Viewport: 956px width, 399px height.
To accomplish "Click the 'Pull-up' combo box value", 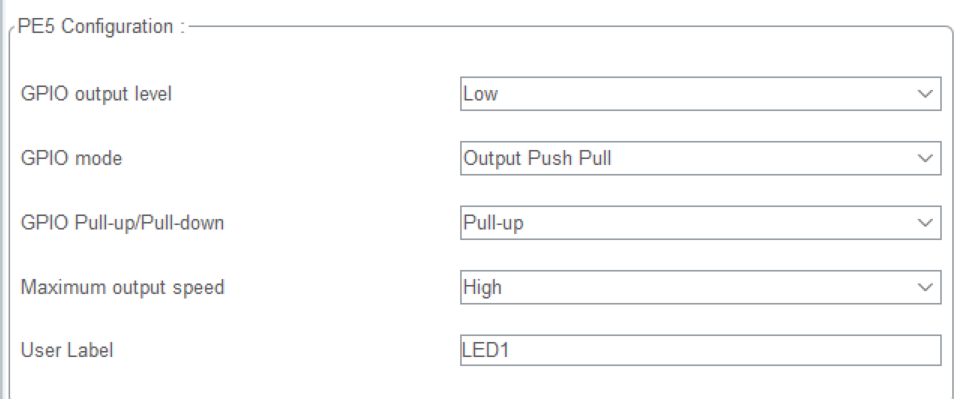I will (493, 223).
